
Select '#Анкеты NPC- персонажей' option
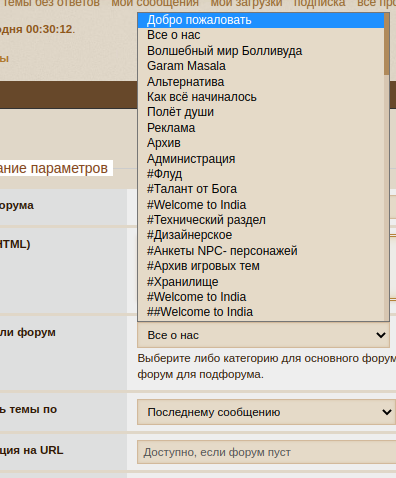pos(261,251)
